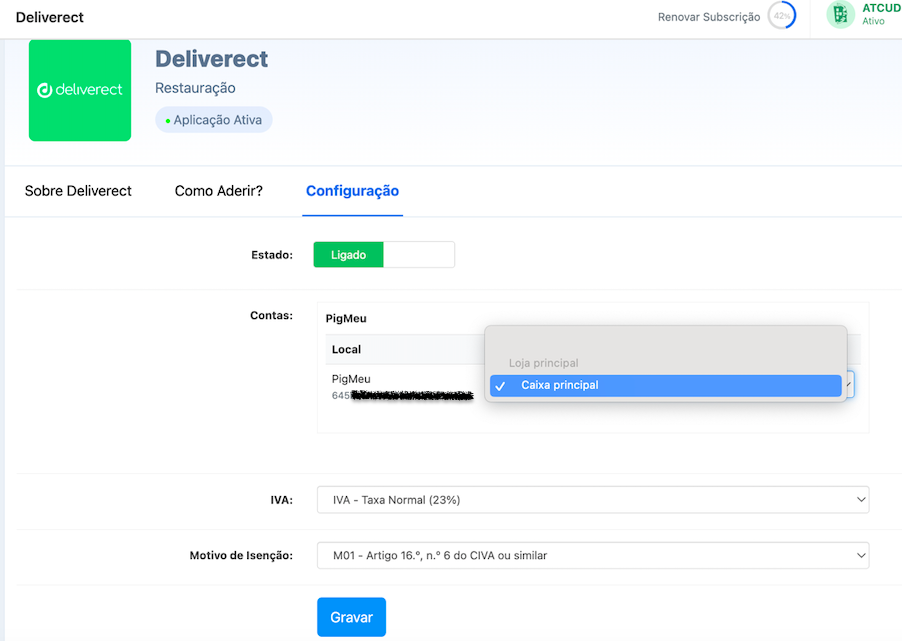902x641 pixels.
Task: Click the Renovar Subscrição link
Action: (x=708, y=17)
